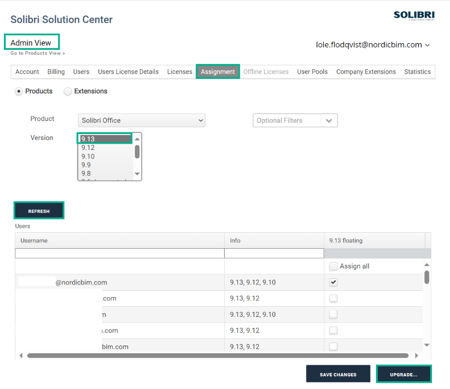Image resolution: width=450 pixels, height=389 pixels.
Task: Open the account menu for lole.flodqvist@nordicbim.com
Action: click(x=373, y=45)
